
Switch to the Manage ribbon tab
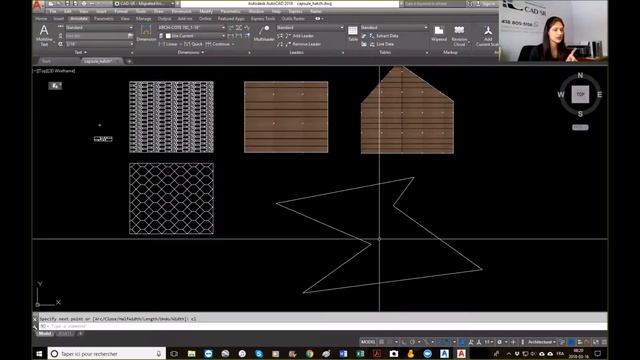click(143, 19)
